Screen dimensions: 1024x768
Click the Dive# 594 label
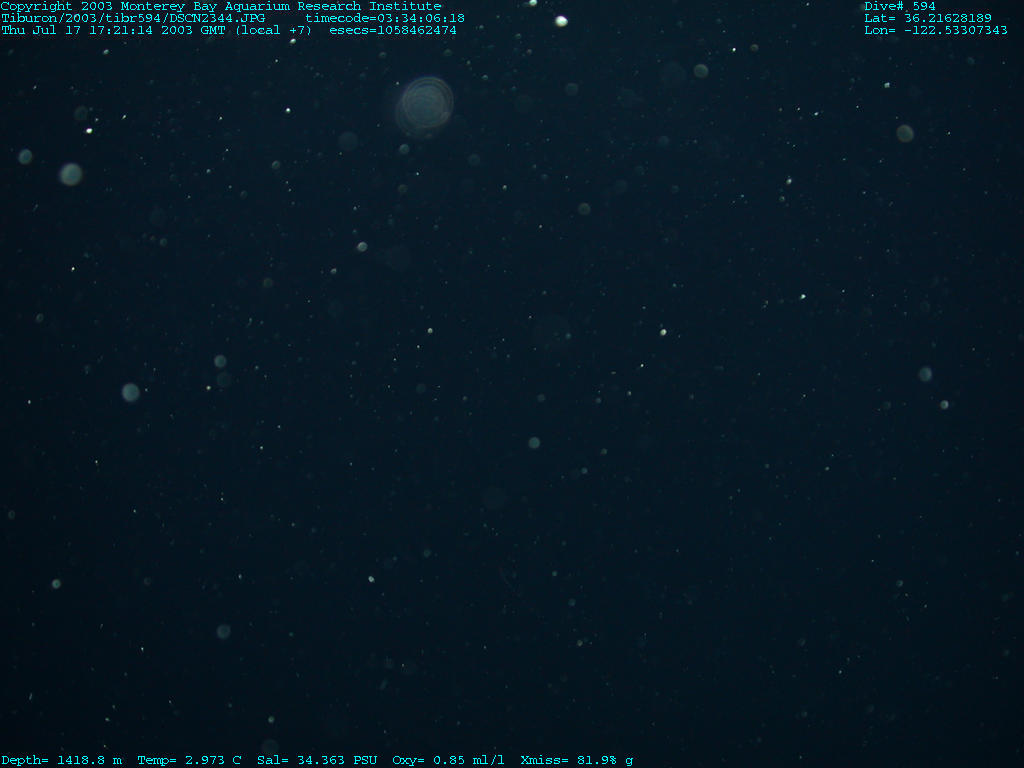[x=900, y=7]
